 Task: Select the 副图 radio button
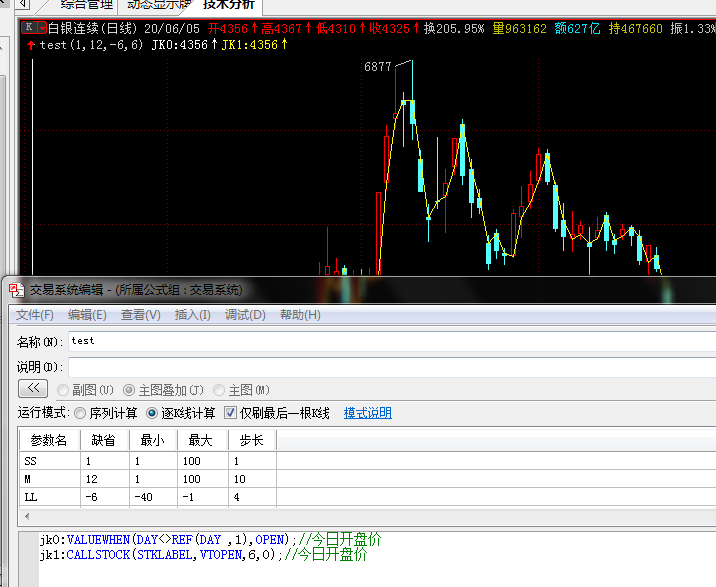click(x=63, y=390)
